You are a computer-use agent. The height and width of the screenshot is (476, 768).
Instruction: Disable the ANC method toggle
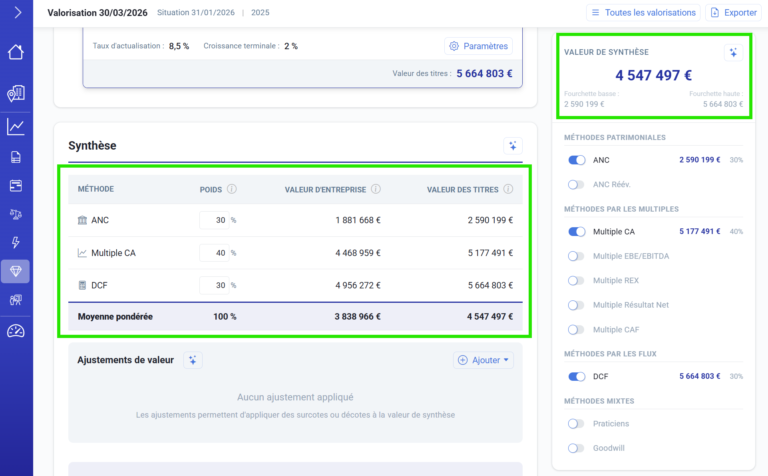tap(577, 160)
